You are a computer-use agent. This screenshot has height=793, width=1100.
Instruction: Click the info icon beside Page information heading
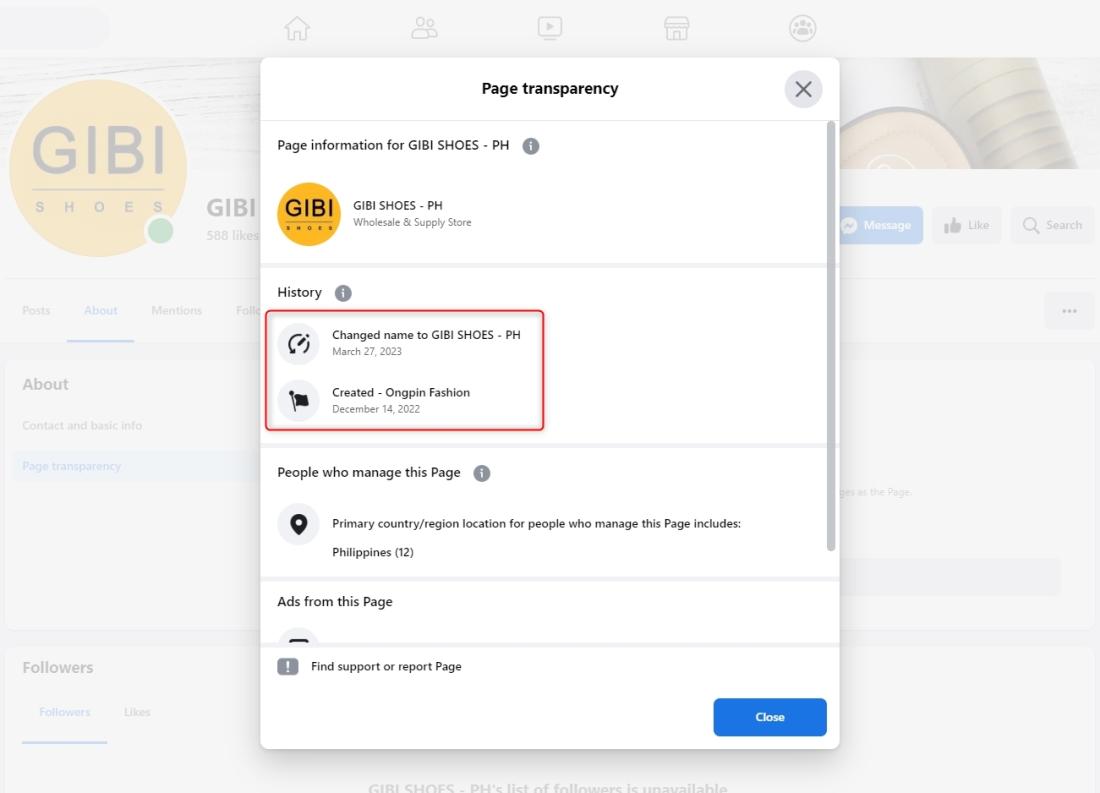[531, 146]
